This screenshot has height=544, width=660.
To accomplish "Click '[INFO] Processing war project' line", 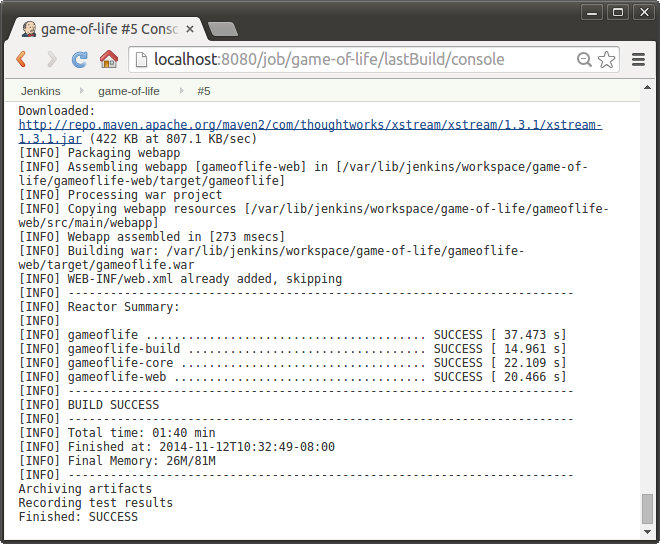I will (120, 195).
